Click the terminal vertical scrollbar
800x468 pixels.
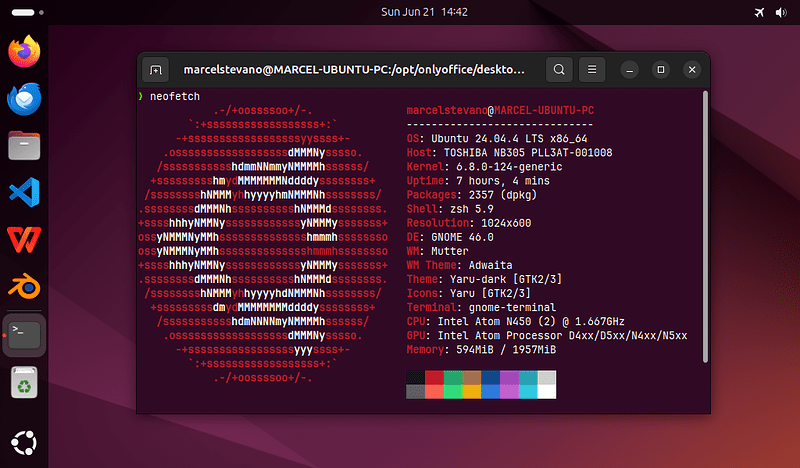(705, 227)
